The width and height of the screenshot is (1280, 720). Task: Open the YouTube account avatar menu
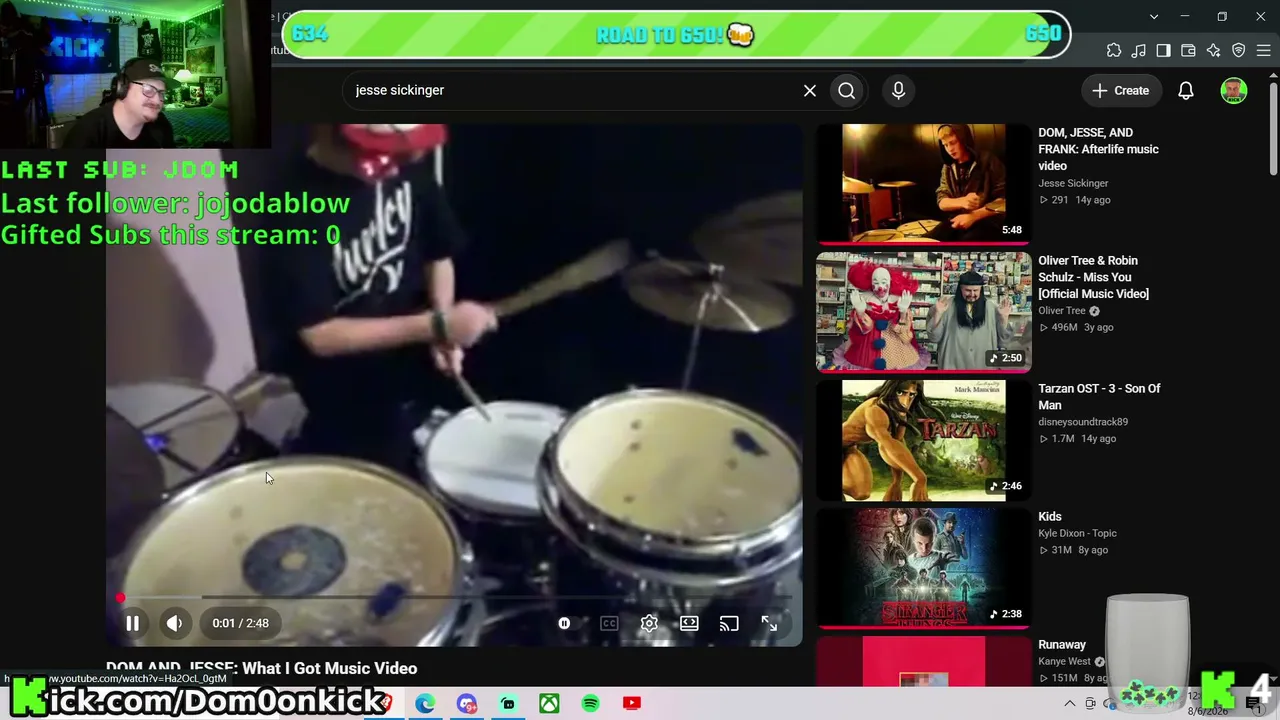point(1234,90)
